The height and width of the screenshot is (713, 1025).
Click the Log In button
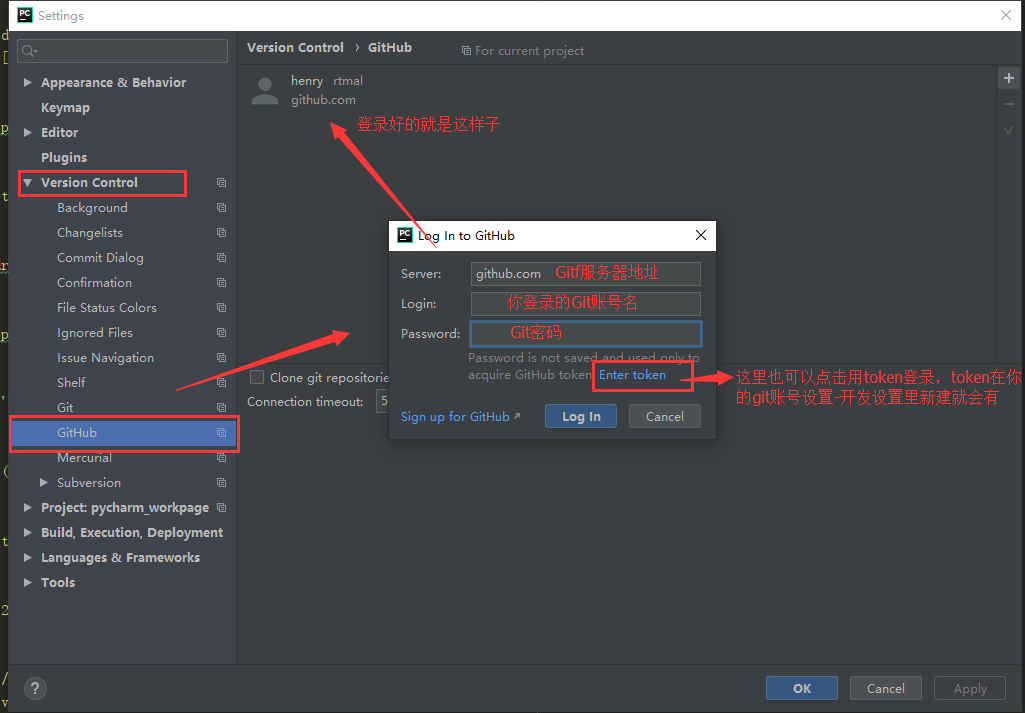581,416
